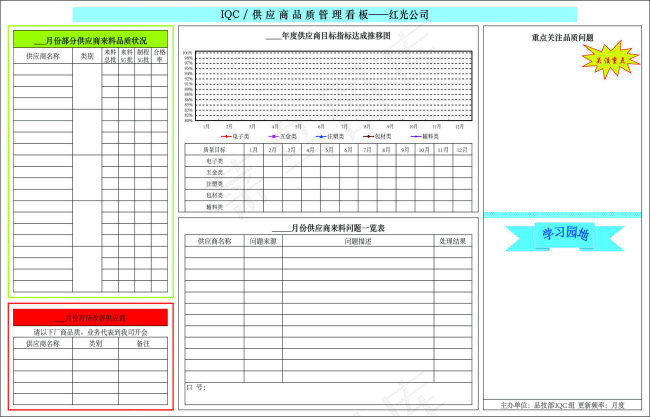Click the purple 五金类 legend marker

[x=273, y=136]
